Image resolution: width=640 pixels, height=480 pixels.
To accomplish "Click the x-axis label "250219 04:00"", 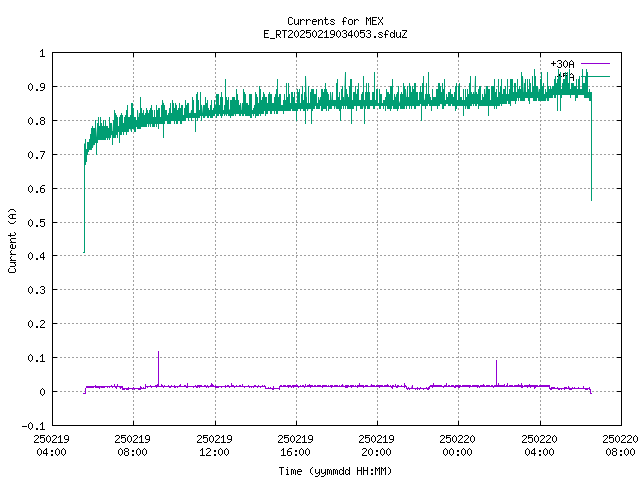I will pos(51,445).
